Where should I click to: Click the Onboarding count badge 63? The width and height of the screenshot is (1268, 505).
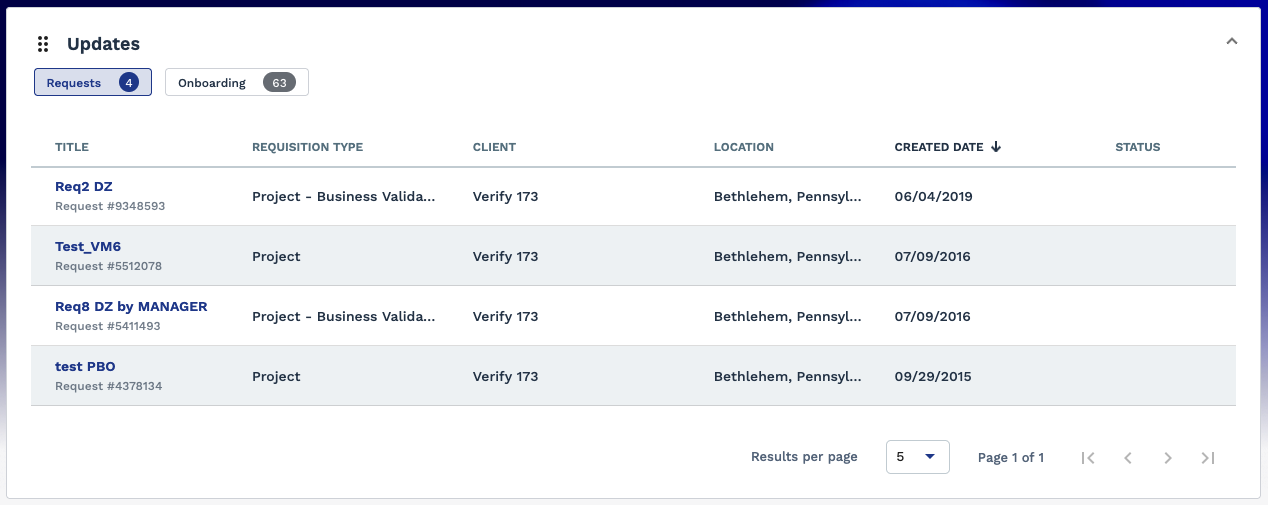click(x=279, y=83)
